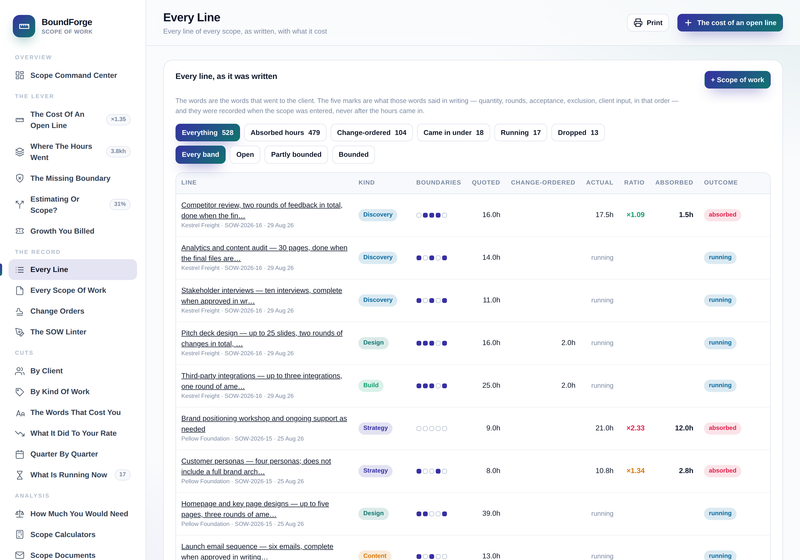The image size is (800, 560).
Task: Click The cost of an open line button
Action: coord(730,23)
